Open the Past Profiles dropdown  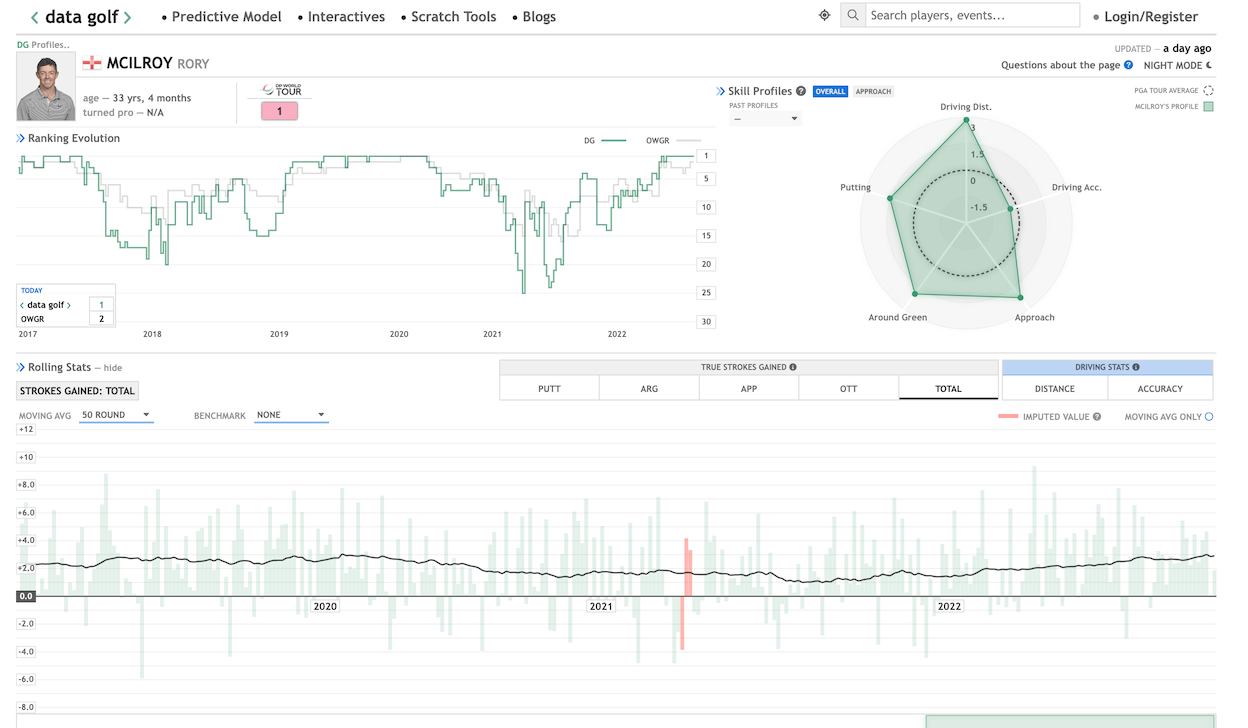point(766,118)
